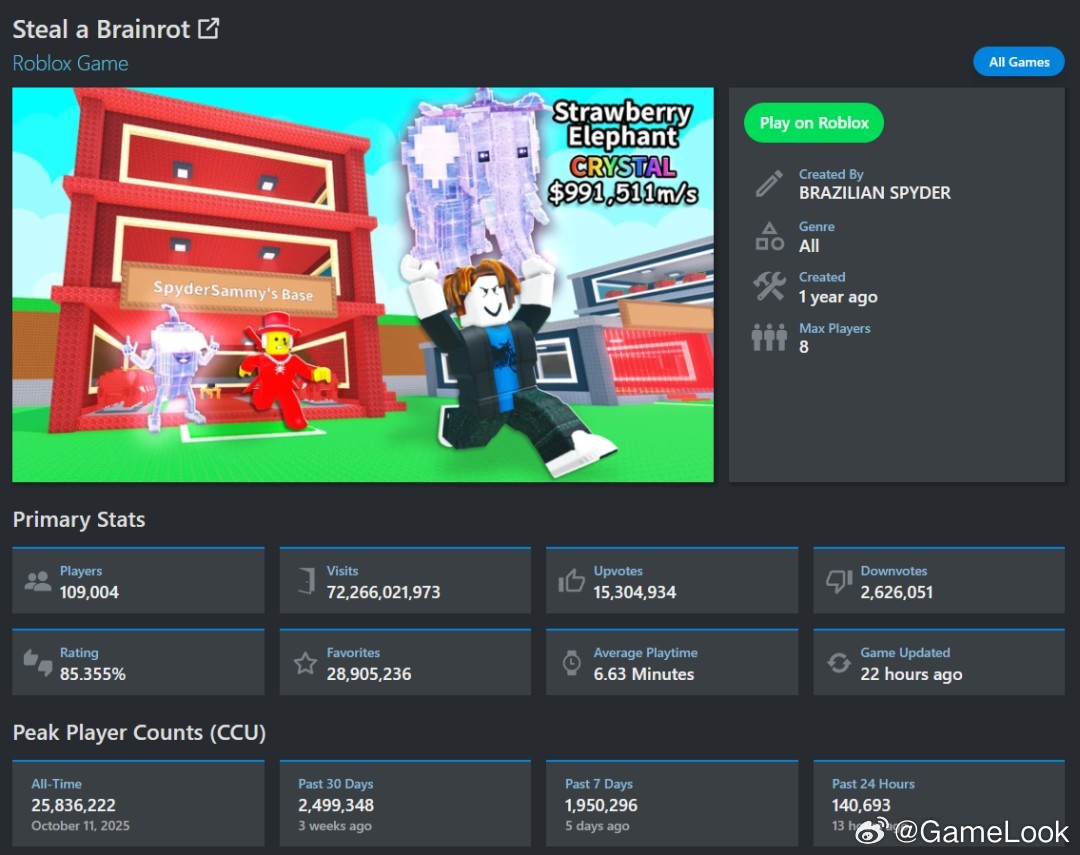Click the Peak Player Counts (CCU) heading
This screenshot has height=855, width=1080.
139,732
